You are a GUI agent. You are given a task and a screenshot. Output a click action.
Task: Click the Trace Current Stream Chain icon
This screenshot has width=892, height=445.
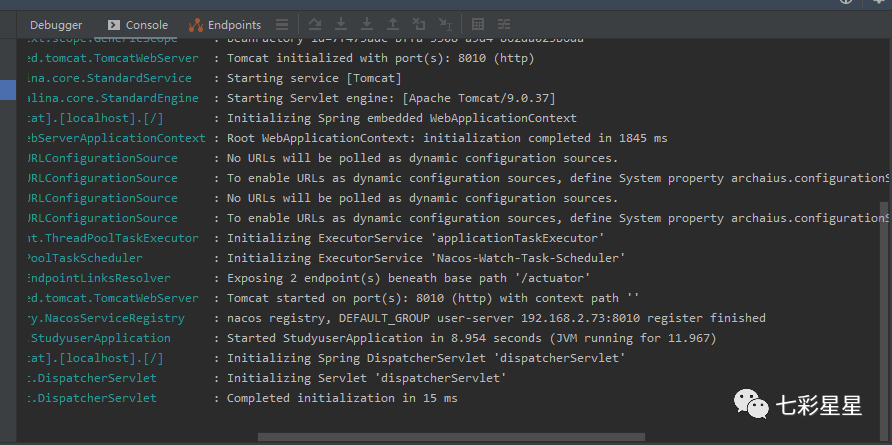coord(504,24)
